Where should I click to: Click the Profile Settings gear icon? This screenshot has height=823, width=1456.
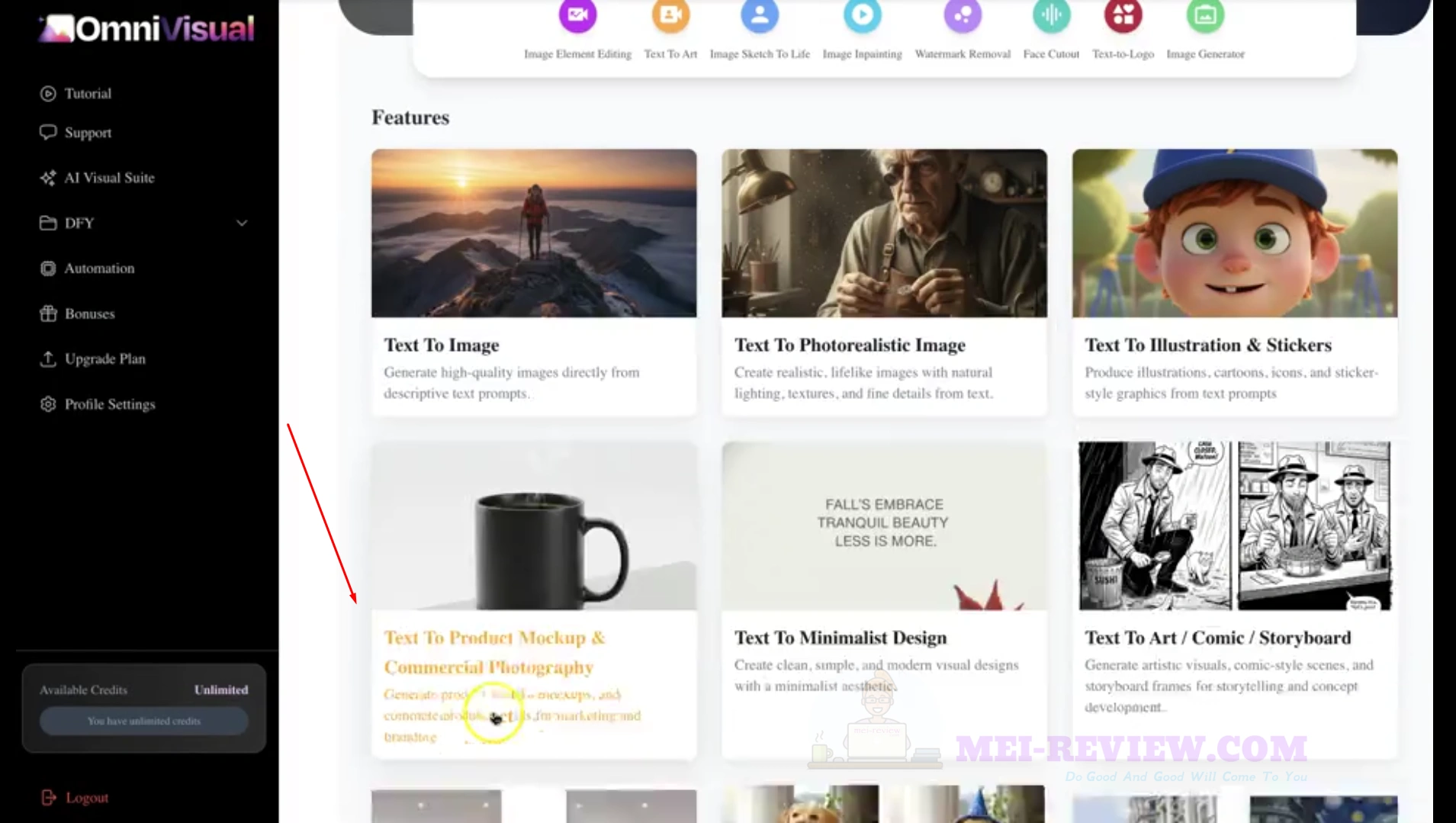pos(48,404)
